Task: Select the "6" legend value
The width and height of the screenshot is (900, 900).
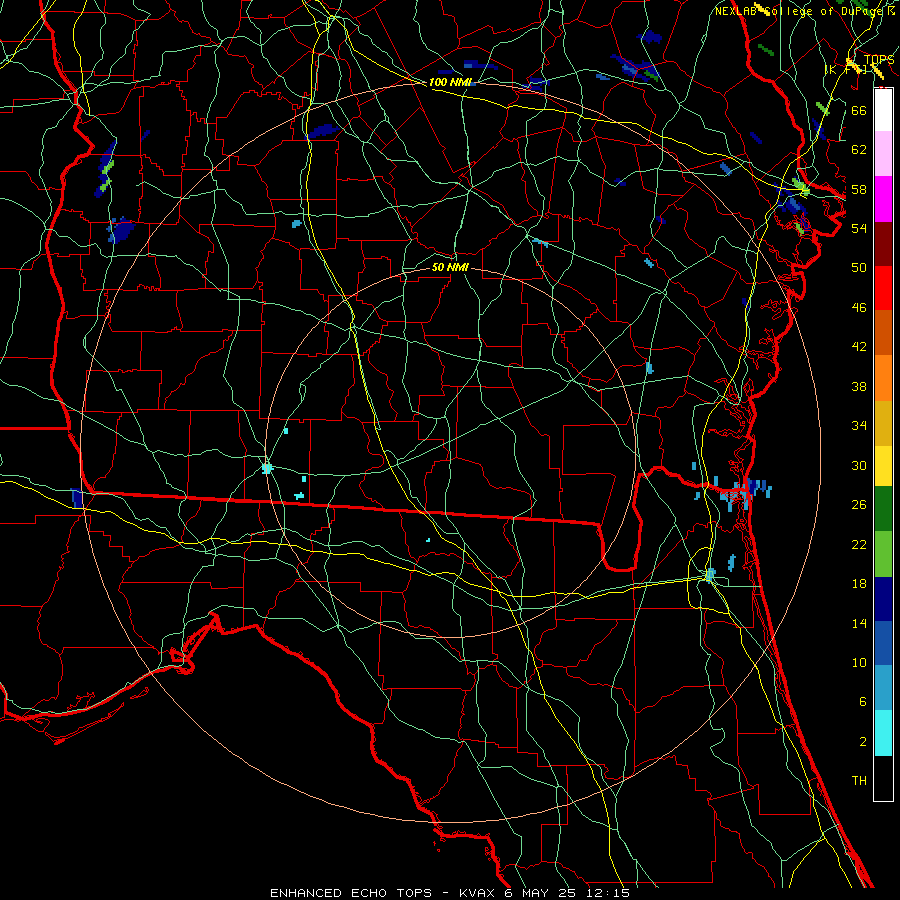Action: [863, 702]
